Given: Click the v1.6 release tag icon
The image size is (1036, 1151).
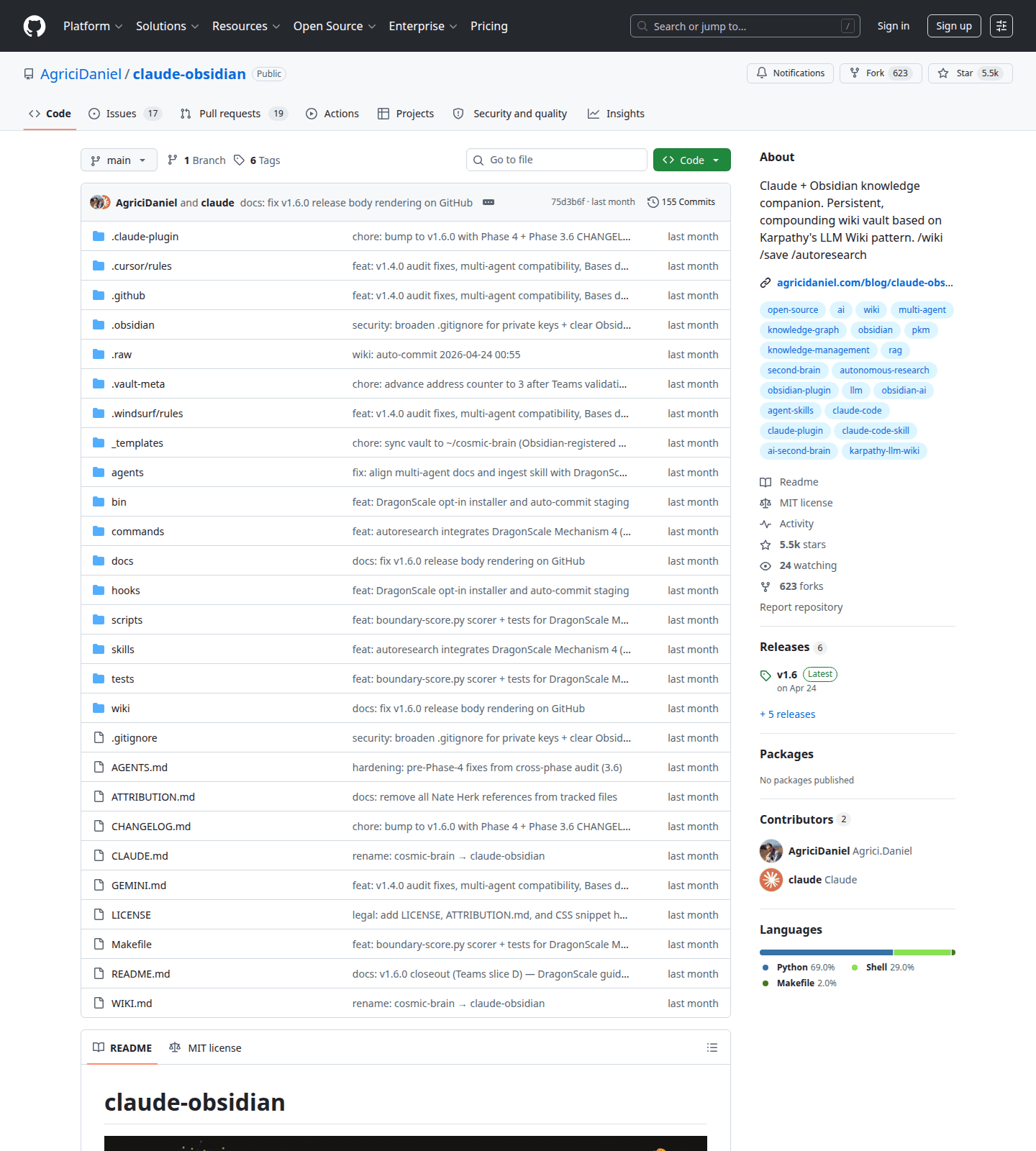Looking at the screenshot, I should pyautogui.click(x=765, y=675).
